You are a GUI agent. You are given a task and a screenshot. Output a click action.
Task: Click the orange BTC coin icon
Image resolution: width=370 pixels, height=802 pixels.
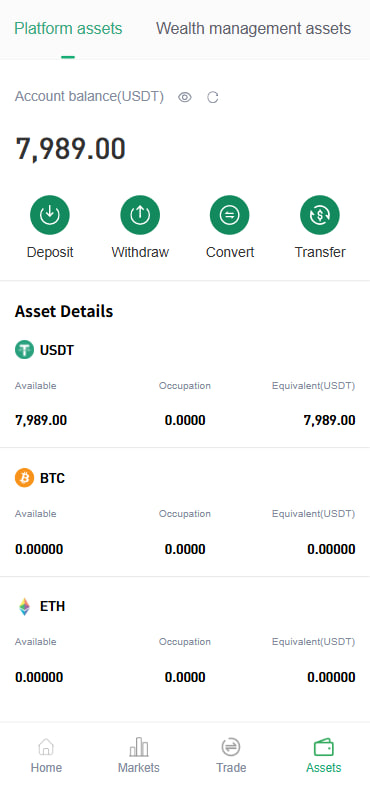[24, 478]
